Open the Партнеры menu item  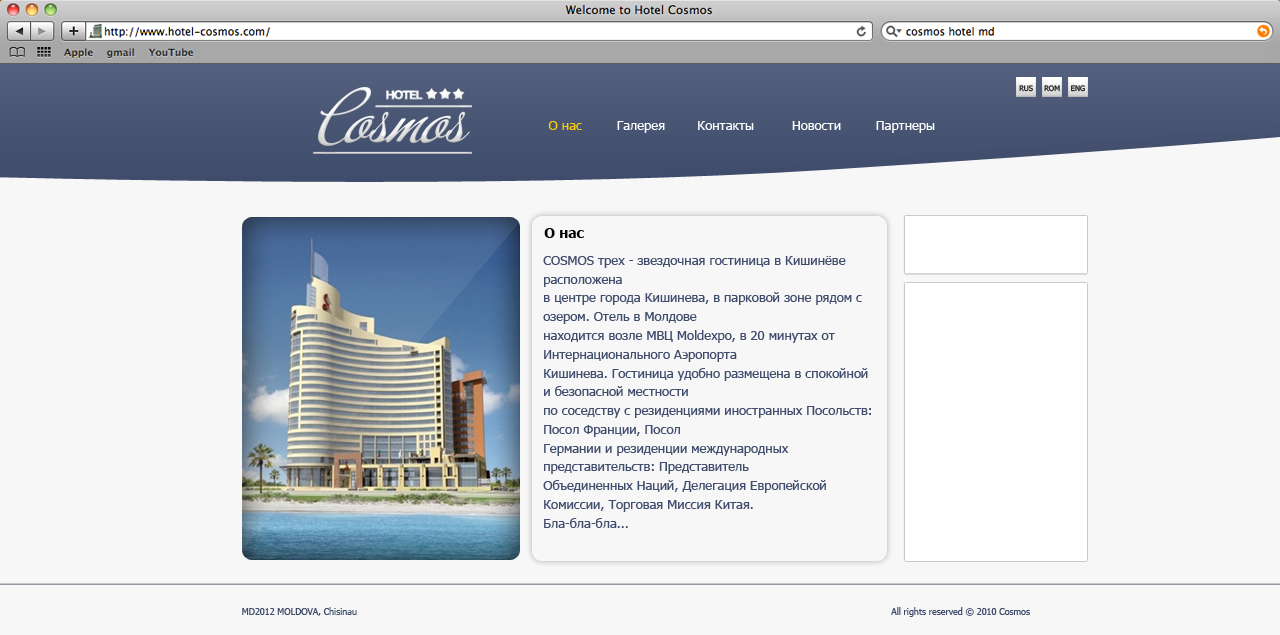pos(905,126)
